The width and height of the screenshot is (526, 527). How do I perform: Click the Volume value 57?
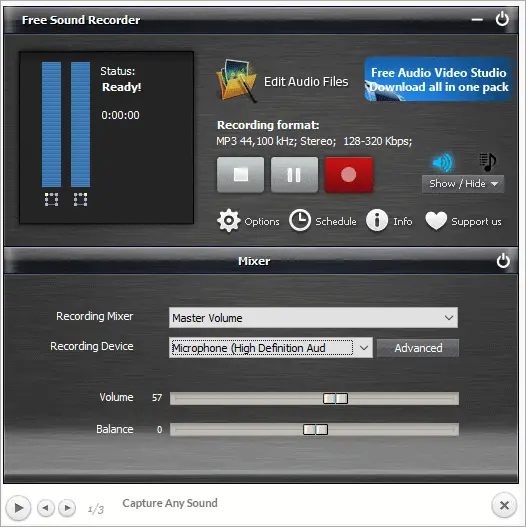157,398
